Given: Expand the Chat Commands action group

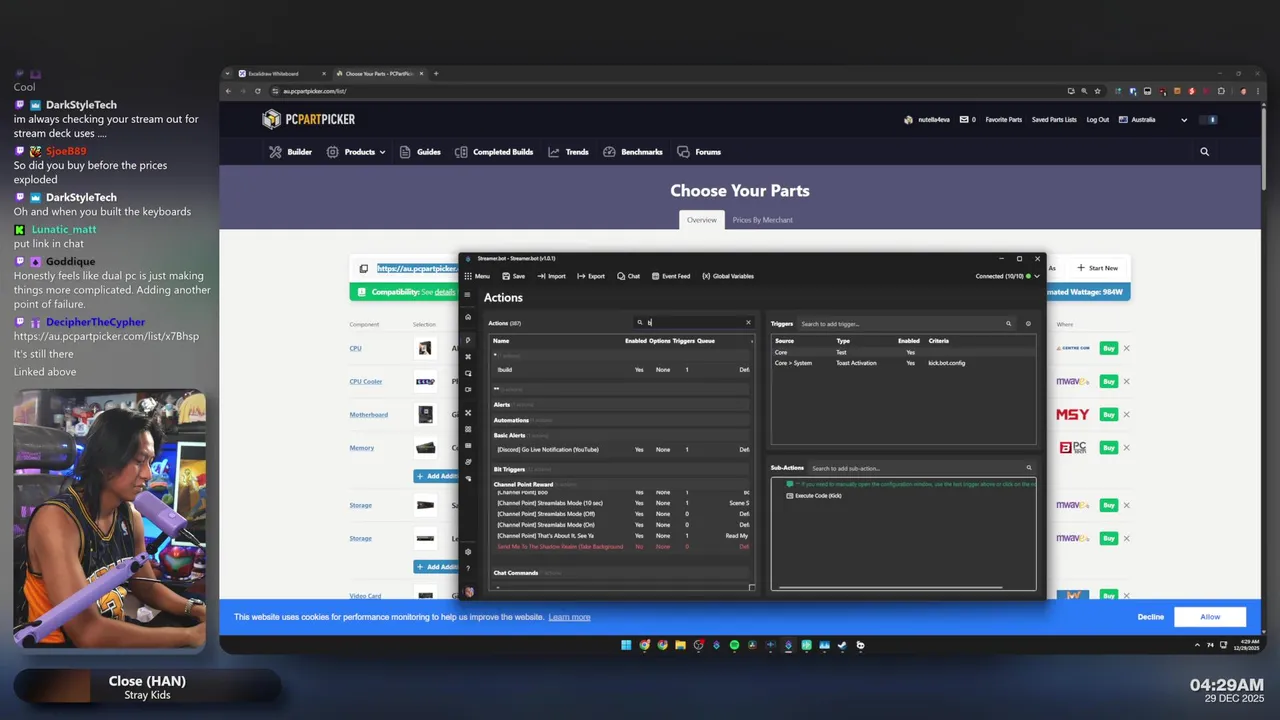Looking at the screenshot, I should tap(620, 573).
